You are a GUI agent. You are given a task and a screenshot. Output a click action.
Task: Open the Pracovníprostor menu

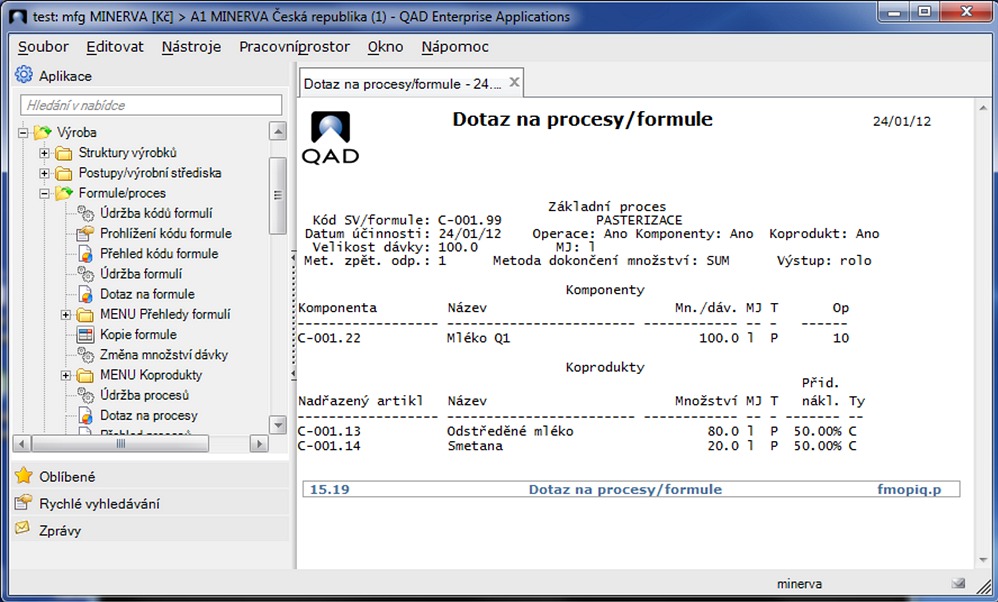click(x=295, y=47)
